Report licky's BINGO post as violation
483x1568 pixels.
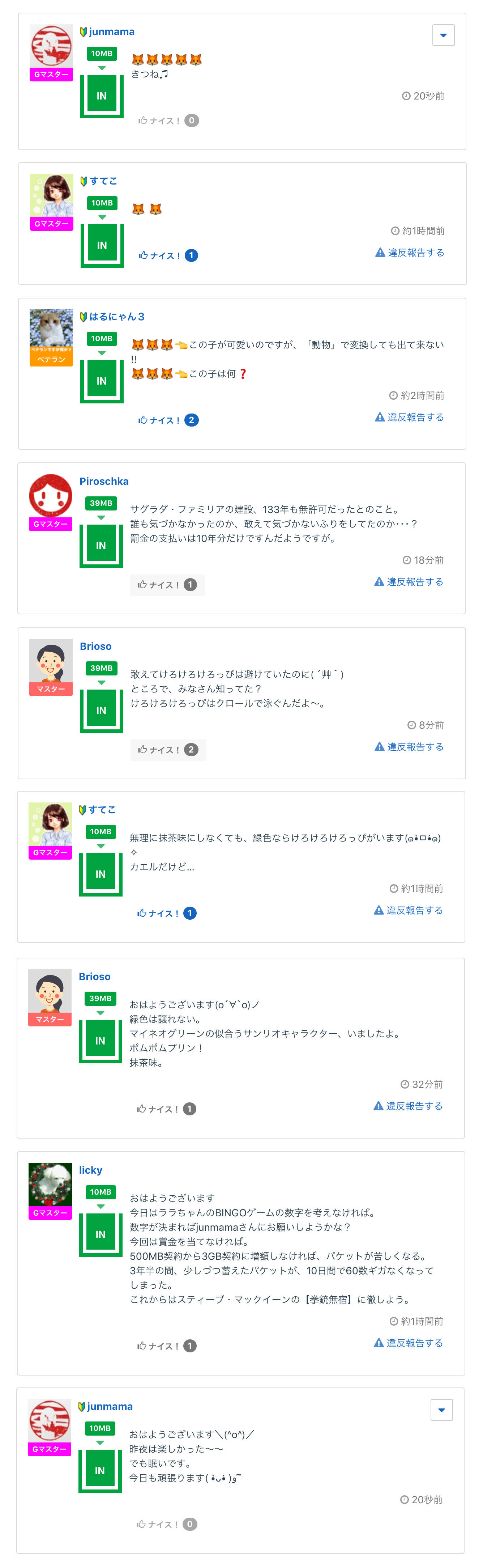409,1343
